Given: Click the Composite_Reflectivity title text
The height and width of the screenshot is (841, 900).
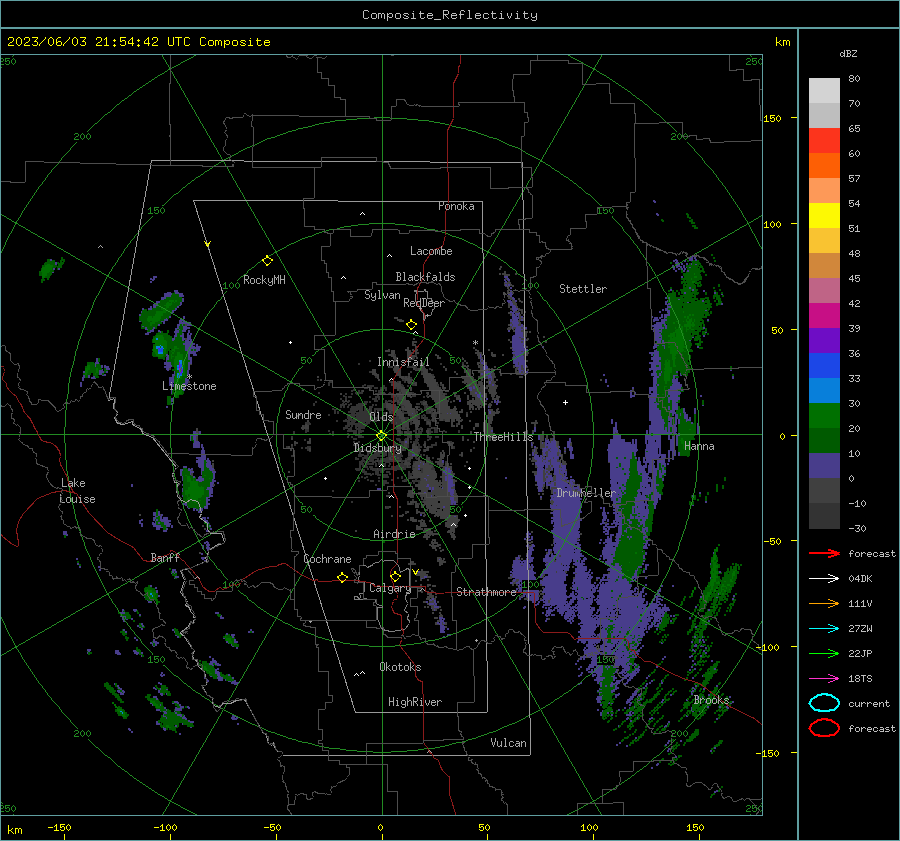Looking at the screenshot, I should click(x=449, y=15).
